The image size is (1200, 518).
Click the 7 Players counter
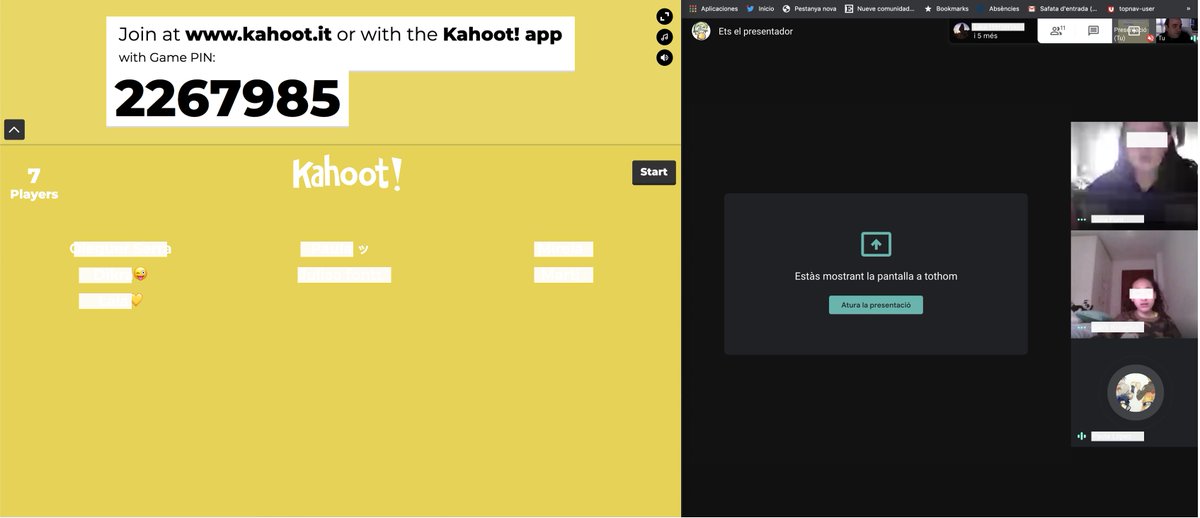34,184
